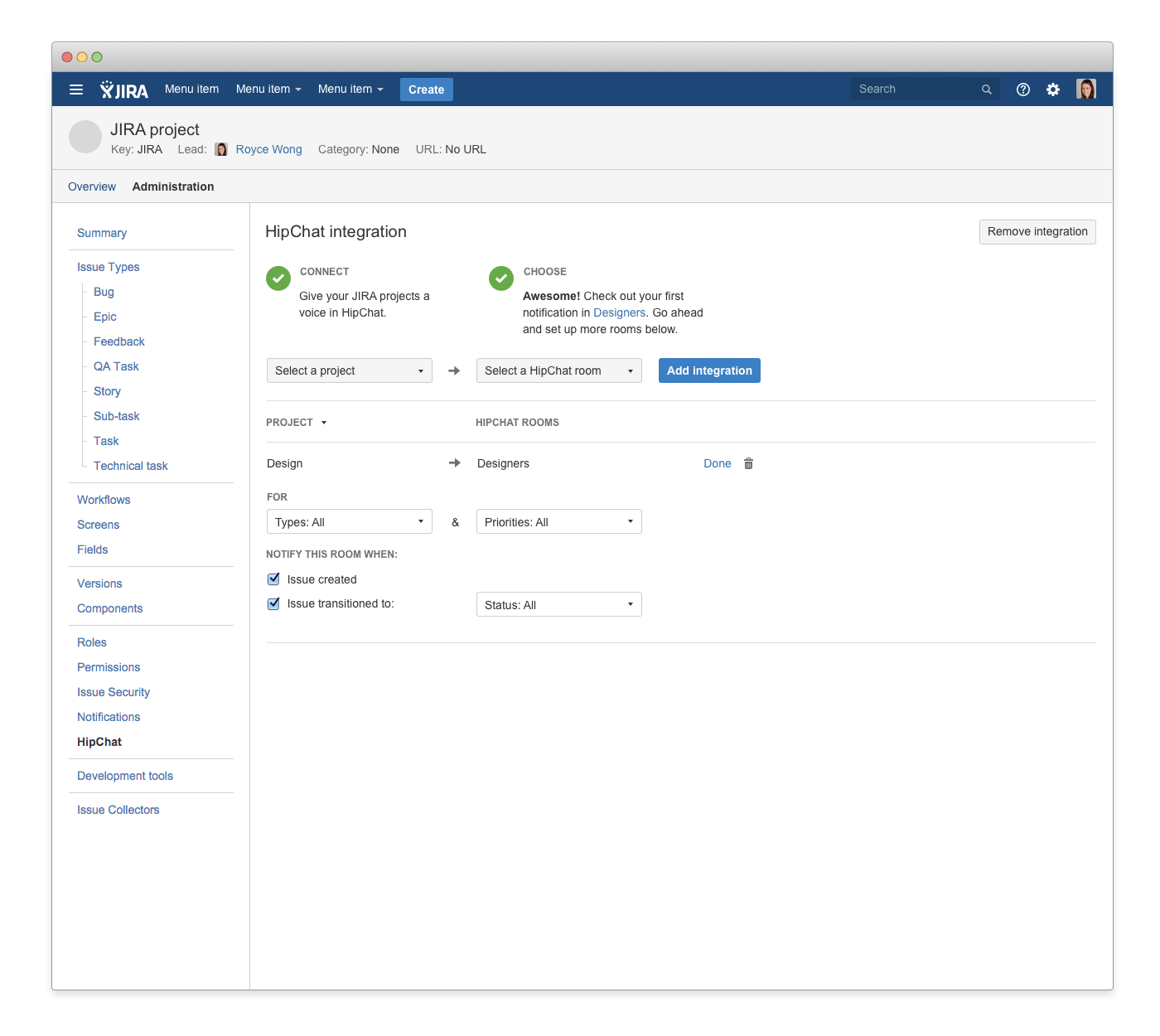Switch to the Administration tab
Image resolution: width=1160 pixels, height=1036 pixels.
(173, 186)
